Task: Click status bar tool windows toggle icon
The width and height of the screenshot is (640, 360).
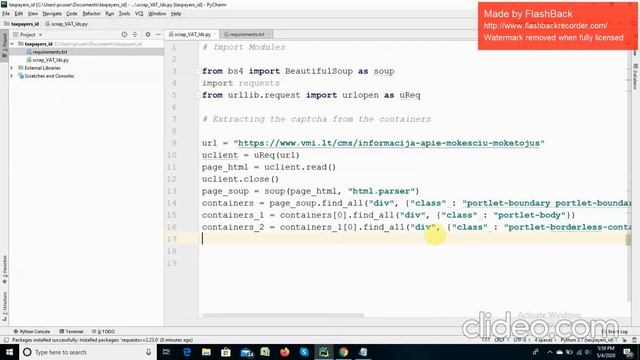Action: (x=6, y=340)
